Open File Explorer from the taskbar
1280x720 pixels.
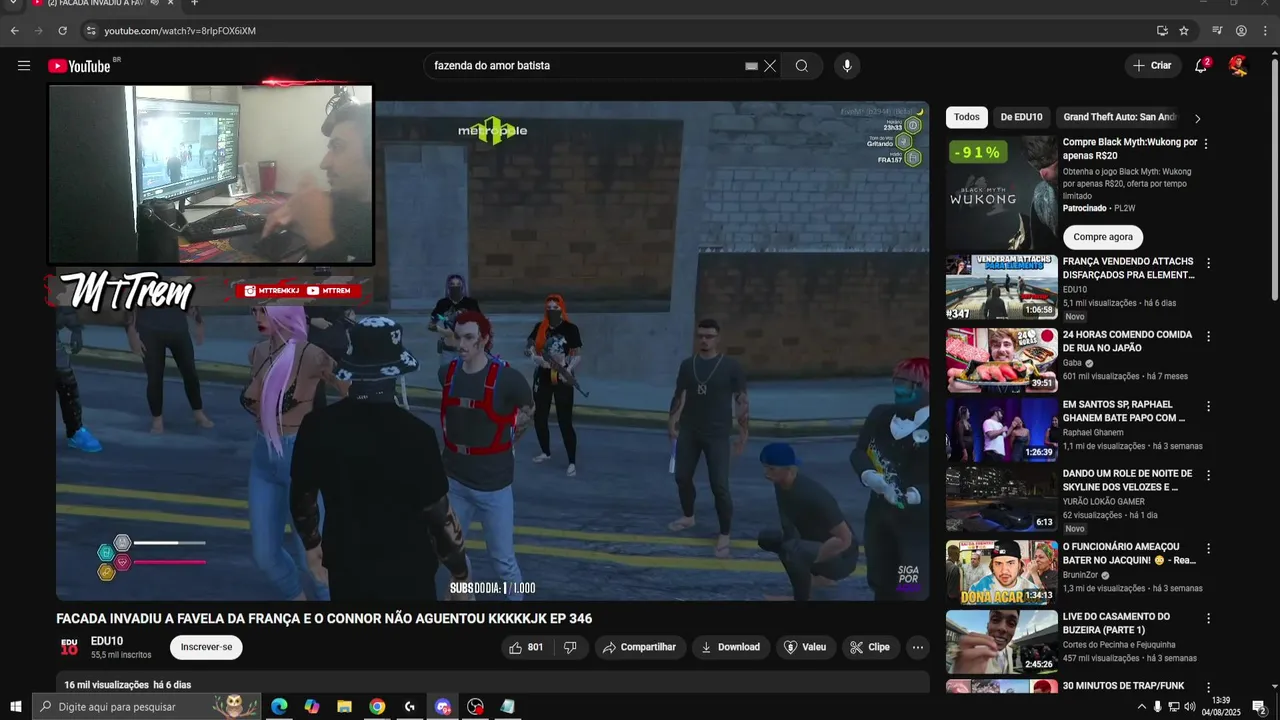click(344, 707)
